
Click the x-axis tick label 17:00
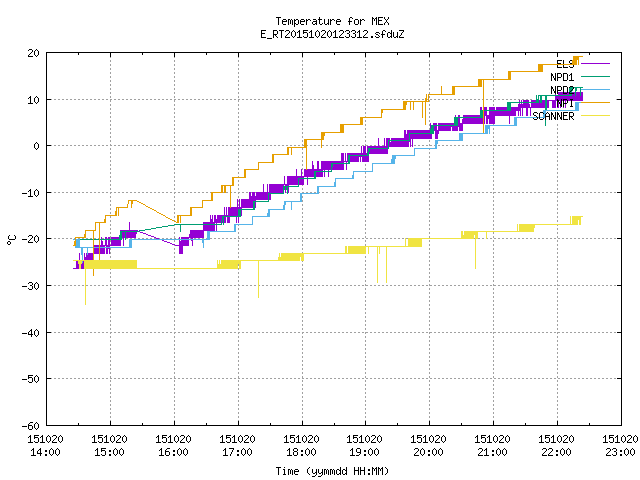[237, 452]
